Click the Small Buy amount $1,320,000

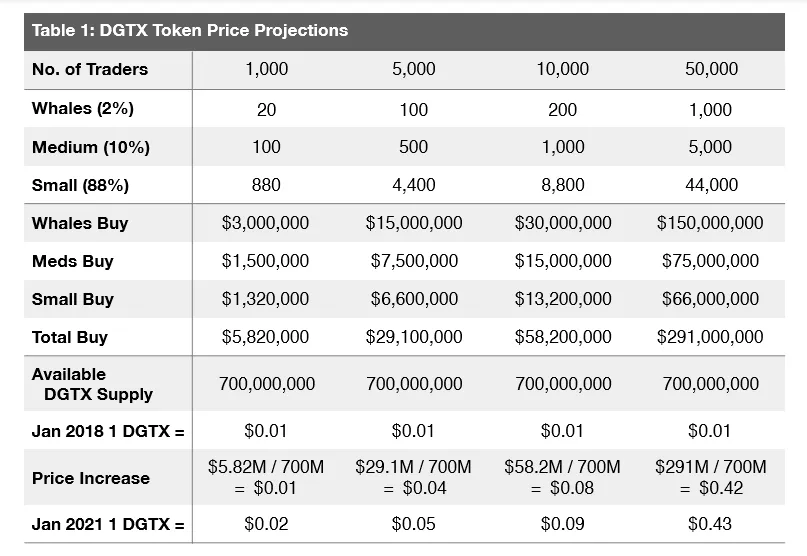265,299
